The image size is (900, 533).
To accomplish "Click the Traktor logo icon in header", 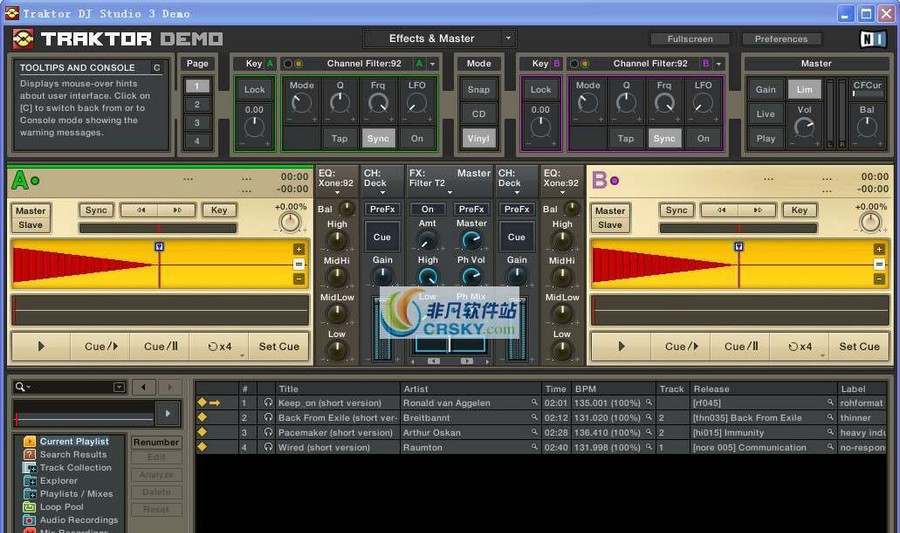I will pyautogui.click(x=23, y=39).
